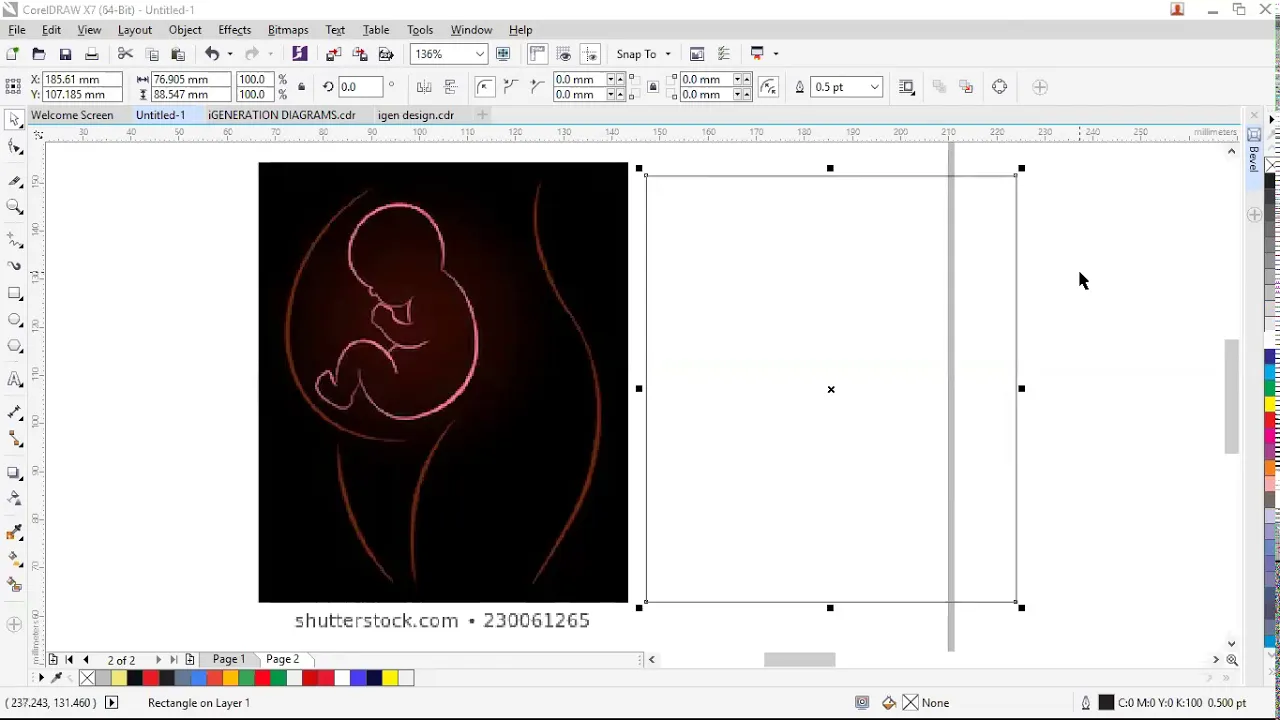The height and width of the screenshot is (720, 1280).
Task: Open the zoom level 136% dropdown
Action: tap(480, 54)
